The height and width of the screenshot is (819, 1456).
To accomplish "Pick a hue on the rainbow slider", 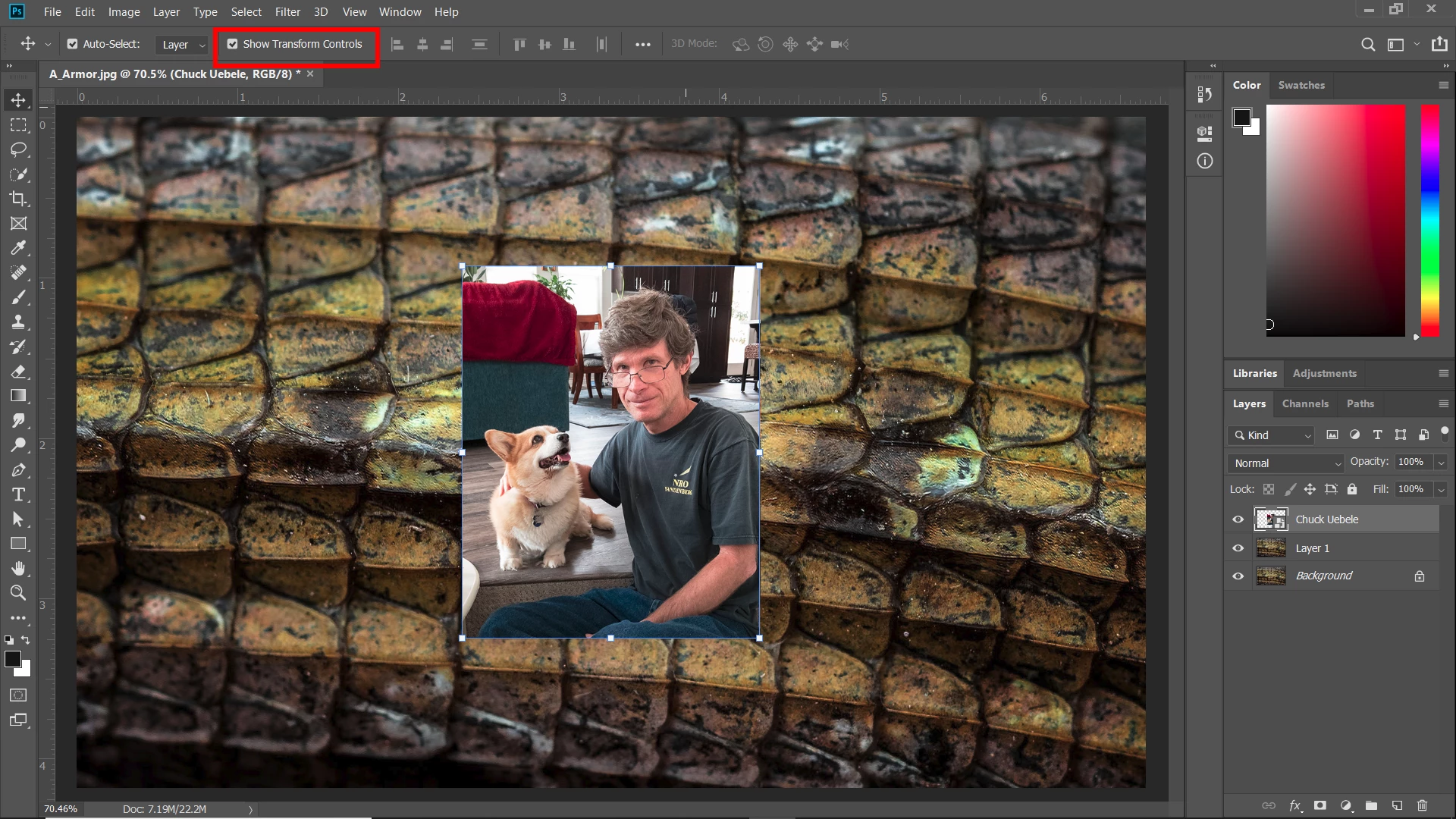I will (1429, 220).
